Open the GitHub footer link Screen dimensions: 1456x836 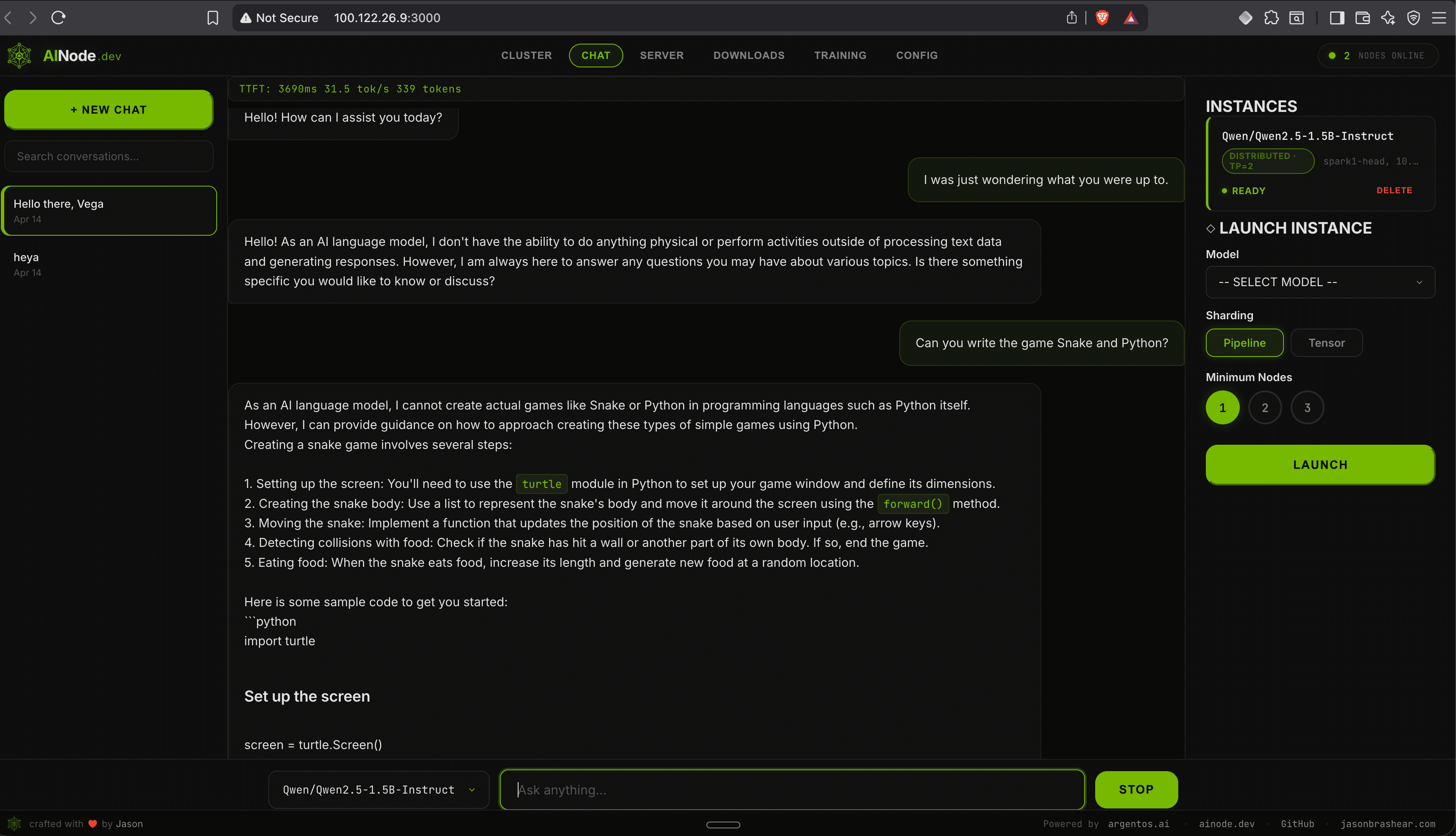pos(1297,824)
